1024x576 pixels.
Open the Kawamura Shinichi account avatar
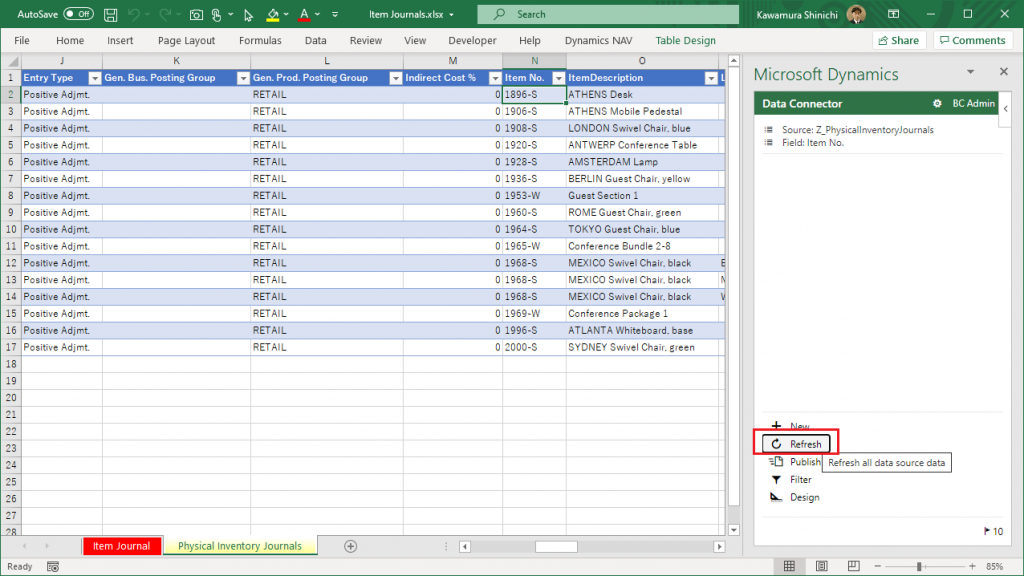(x=856, y=14)
